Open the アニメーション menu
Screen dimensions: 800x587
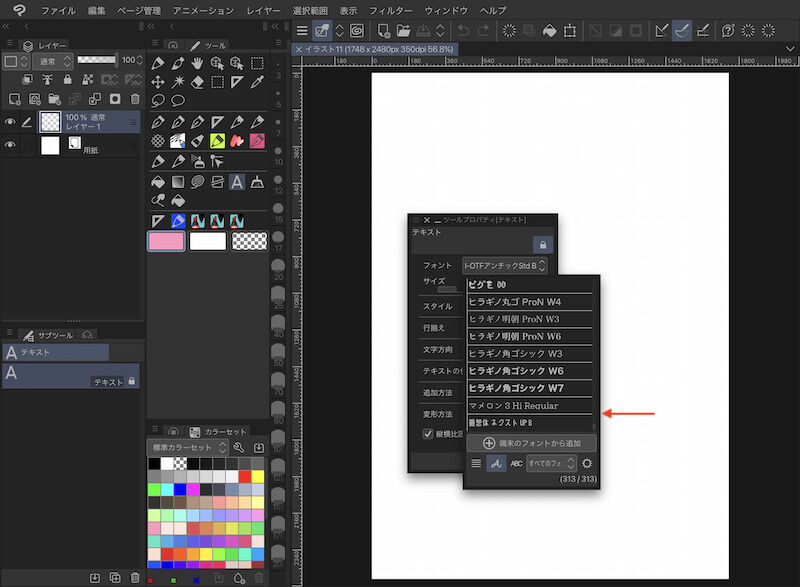click(x=203, y=10)
